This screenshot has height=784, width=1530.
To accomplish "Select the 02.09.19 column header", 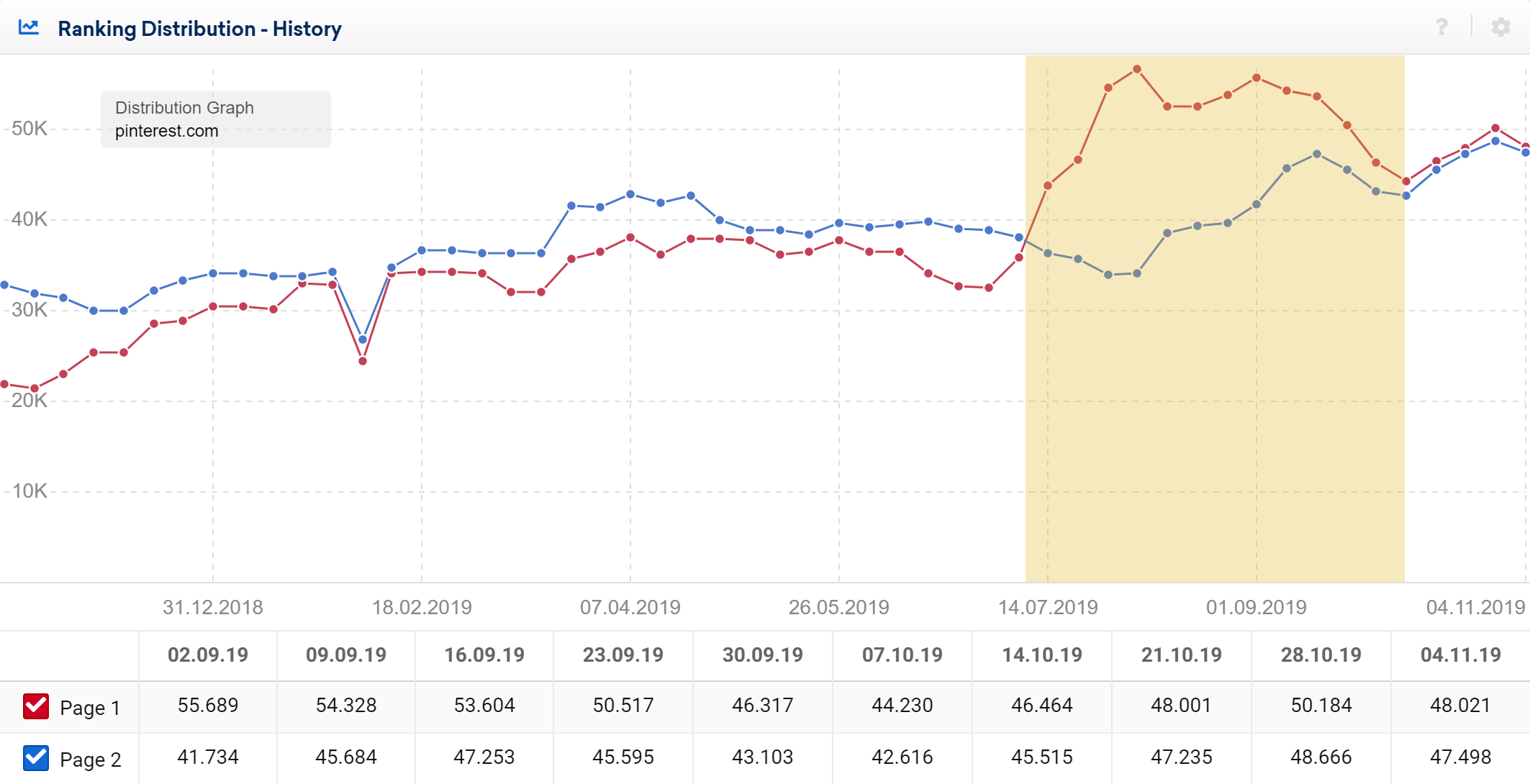I will [207, 655].
